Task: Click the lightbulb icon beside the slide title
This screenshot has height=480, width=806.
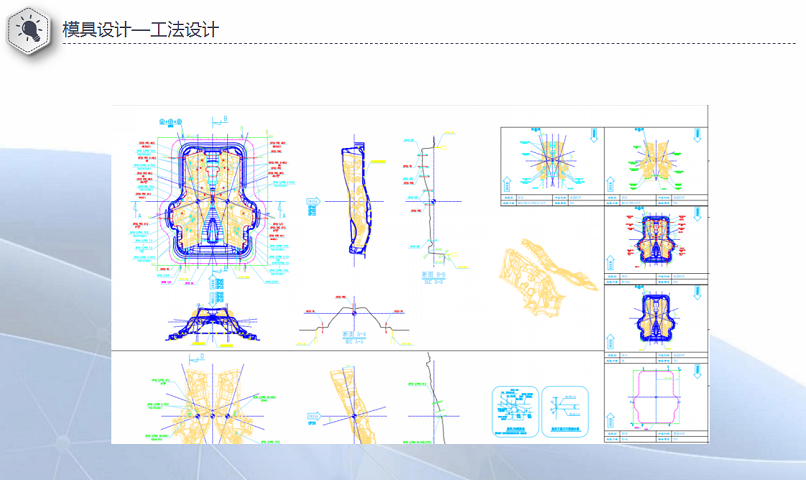Action: (30, 30)
